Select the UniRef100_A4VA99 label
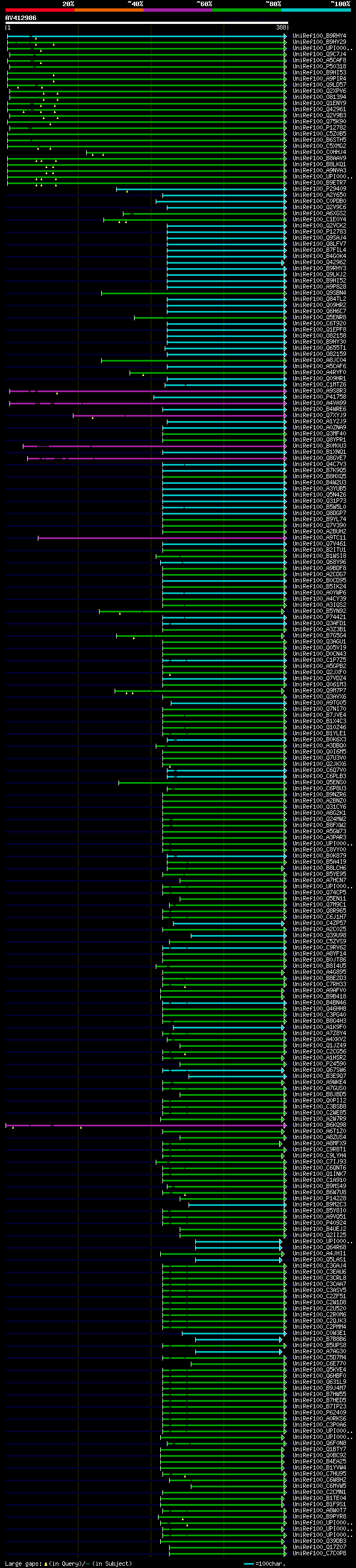Image resolution: width=356 pixels, height=1568 pixels. pos(319,403)
